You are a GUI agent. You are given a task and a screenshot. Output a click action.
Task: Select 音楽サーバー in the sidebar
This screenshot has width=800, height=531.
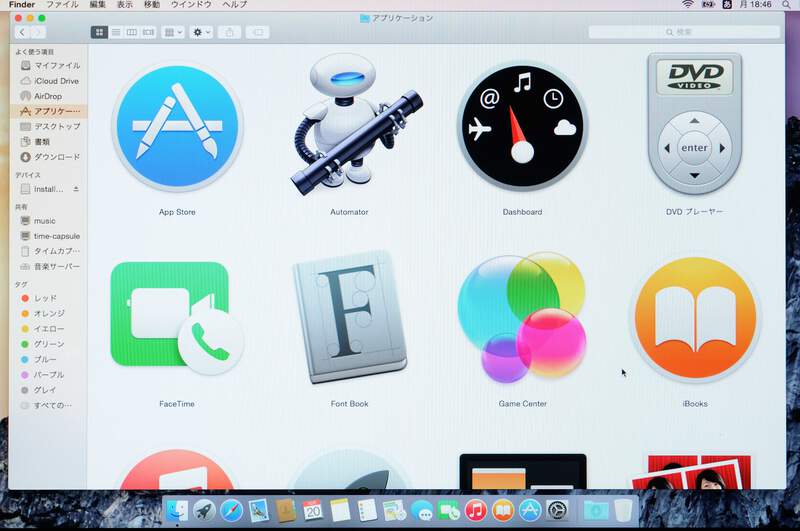tap(50, 267)
